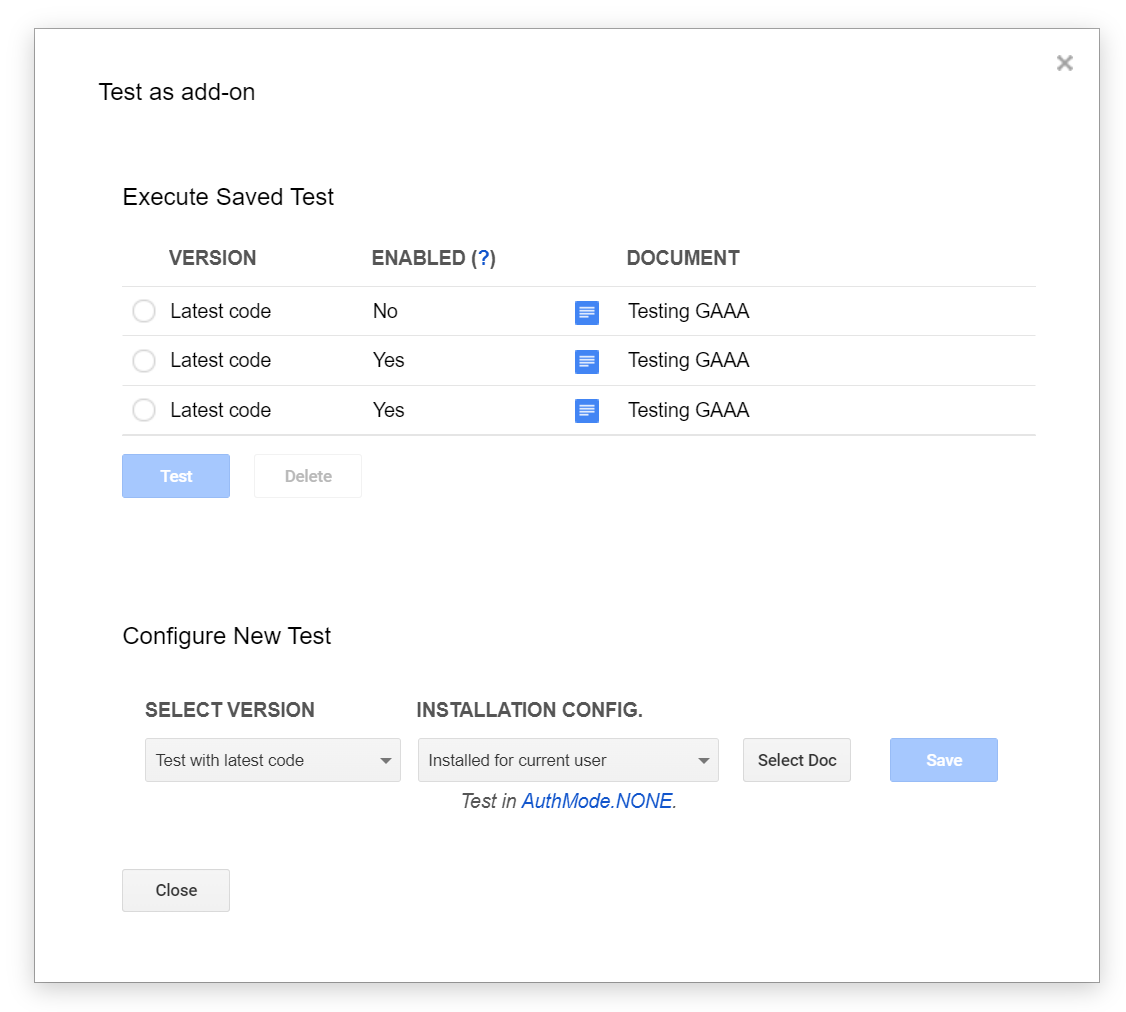Click the SELECT VERSION label
This screenshot has width=1126, height=1012.
[x=230, y=710]
